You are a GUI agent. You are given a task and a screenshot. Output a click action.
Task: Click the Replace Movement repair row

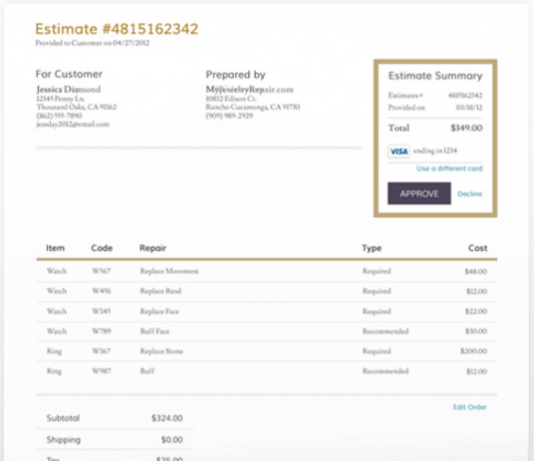tap(267, 271)
